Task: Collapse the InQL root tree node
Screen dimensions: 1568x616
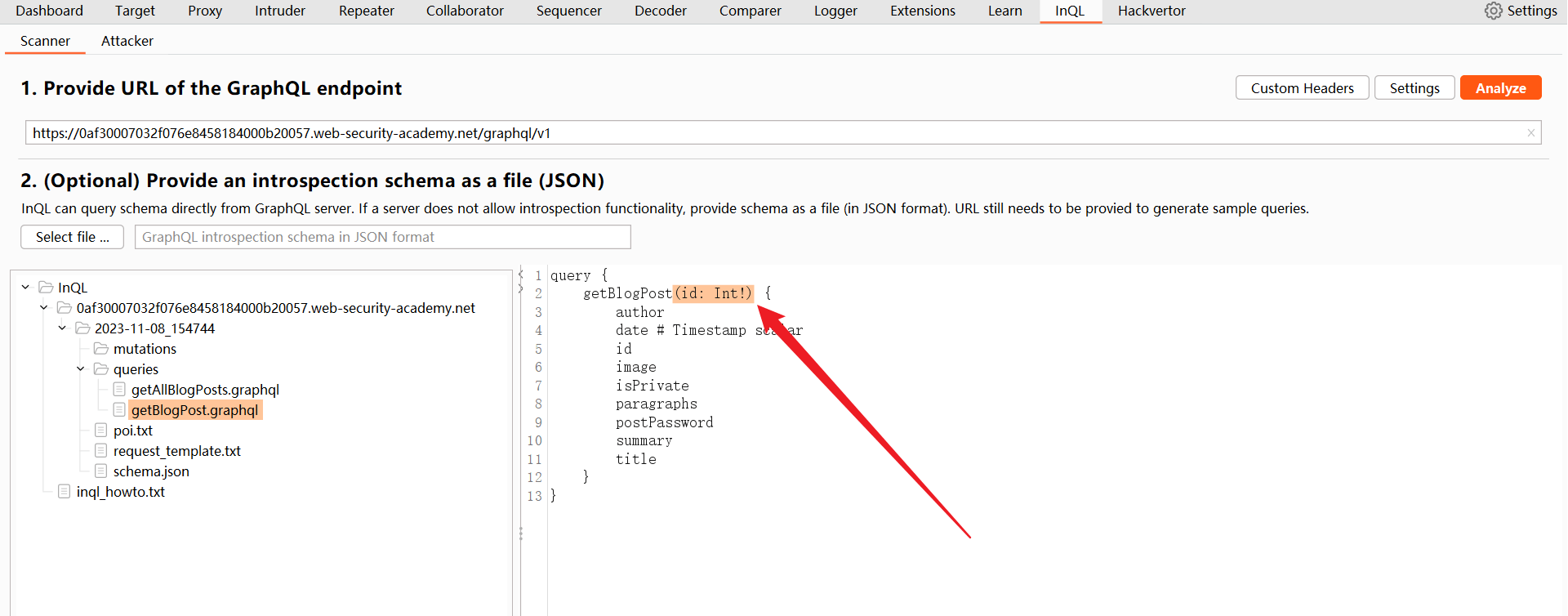Action: [26, 288]
